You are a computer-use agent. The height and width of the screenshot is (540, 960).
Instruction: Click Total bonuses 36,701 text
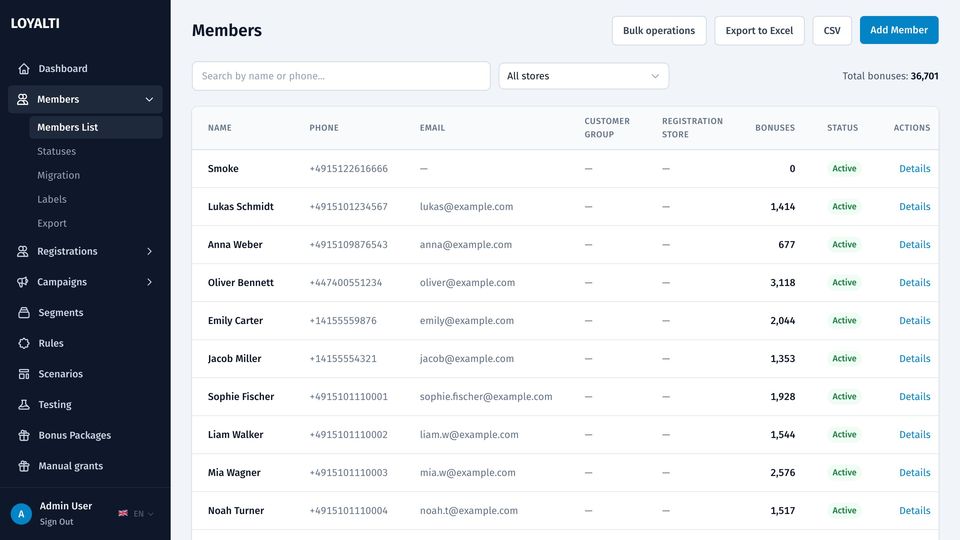pyautogui.click(x=890, y=76)
